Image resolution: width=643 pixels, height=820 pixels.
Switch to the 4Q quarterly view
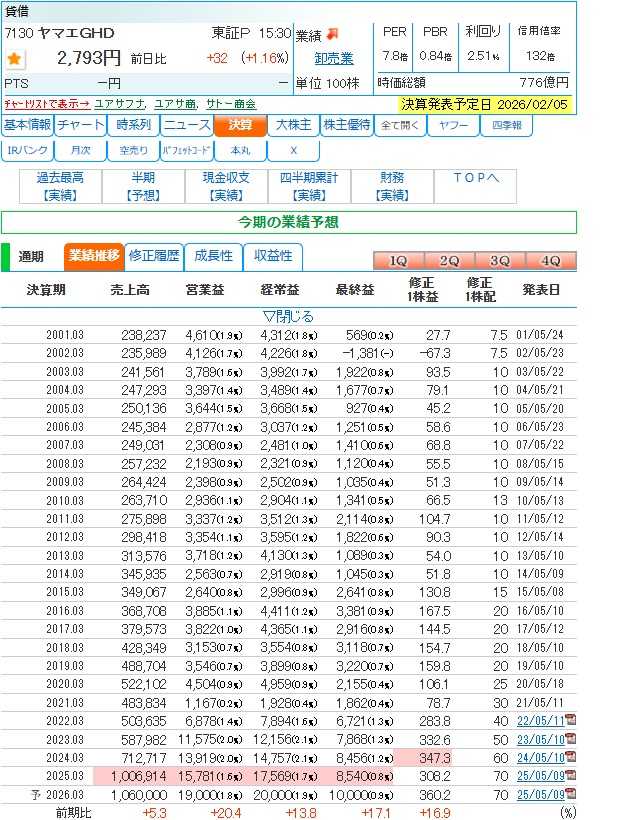tap(550, 260)
